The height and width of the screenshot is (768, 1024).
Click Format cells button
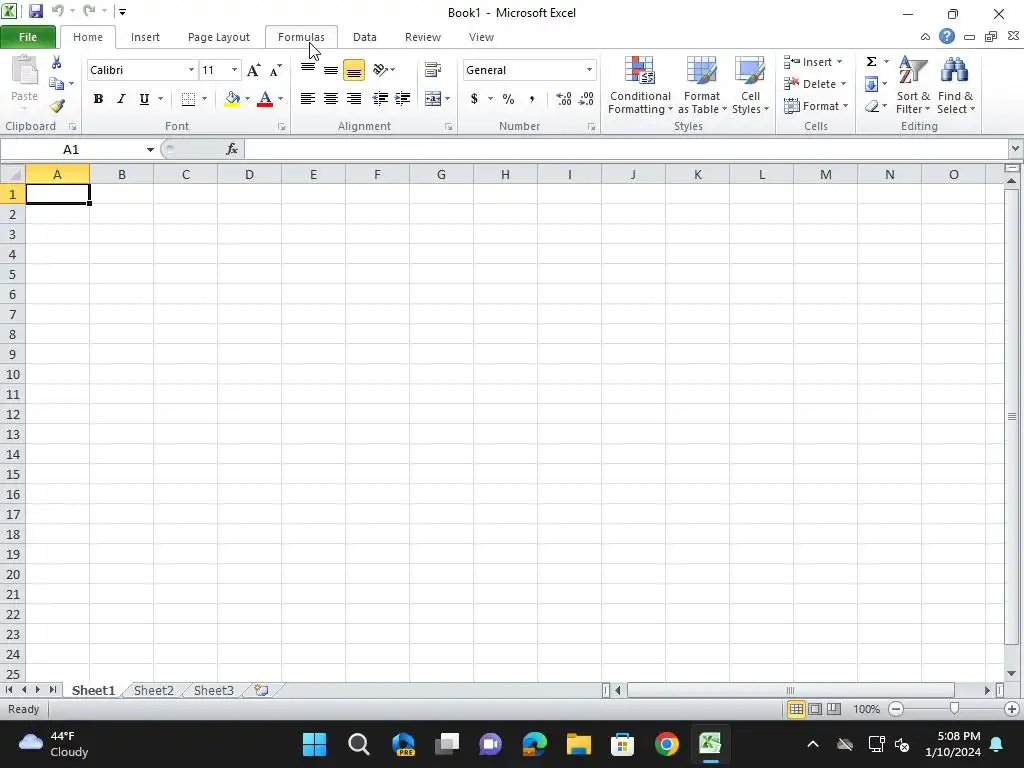pyautogui.click(x=816, y=106)
